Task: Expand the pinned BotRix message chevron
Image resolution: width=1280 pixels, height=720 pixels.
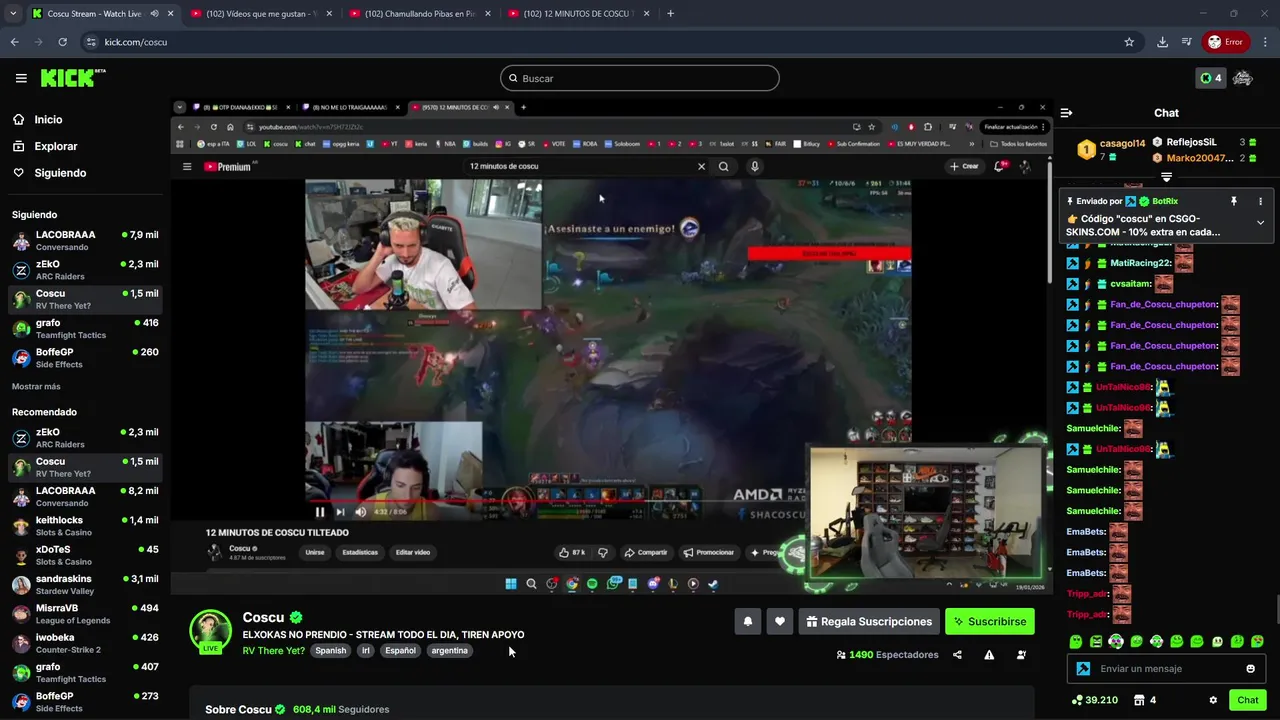Action: [x=1260, y=223]
